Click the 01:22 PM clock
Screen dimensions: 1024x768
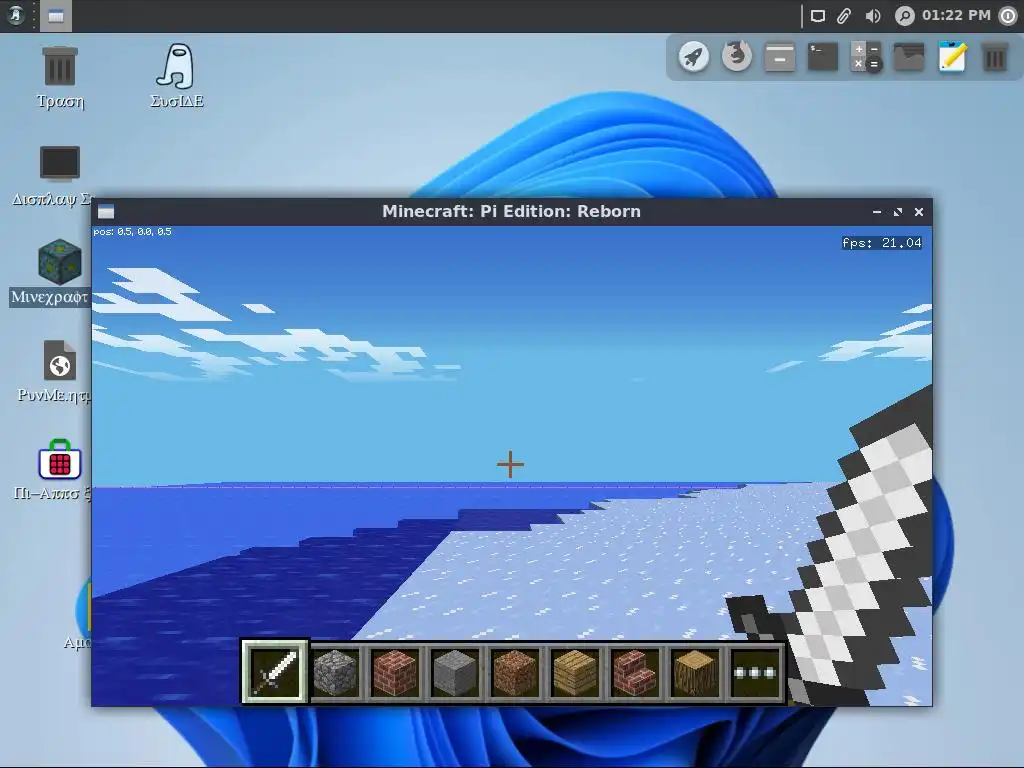956,15
